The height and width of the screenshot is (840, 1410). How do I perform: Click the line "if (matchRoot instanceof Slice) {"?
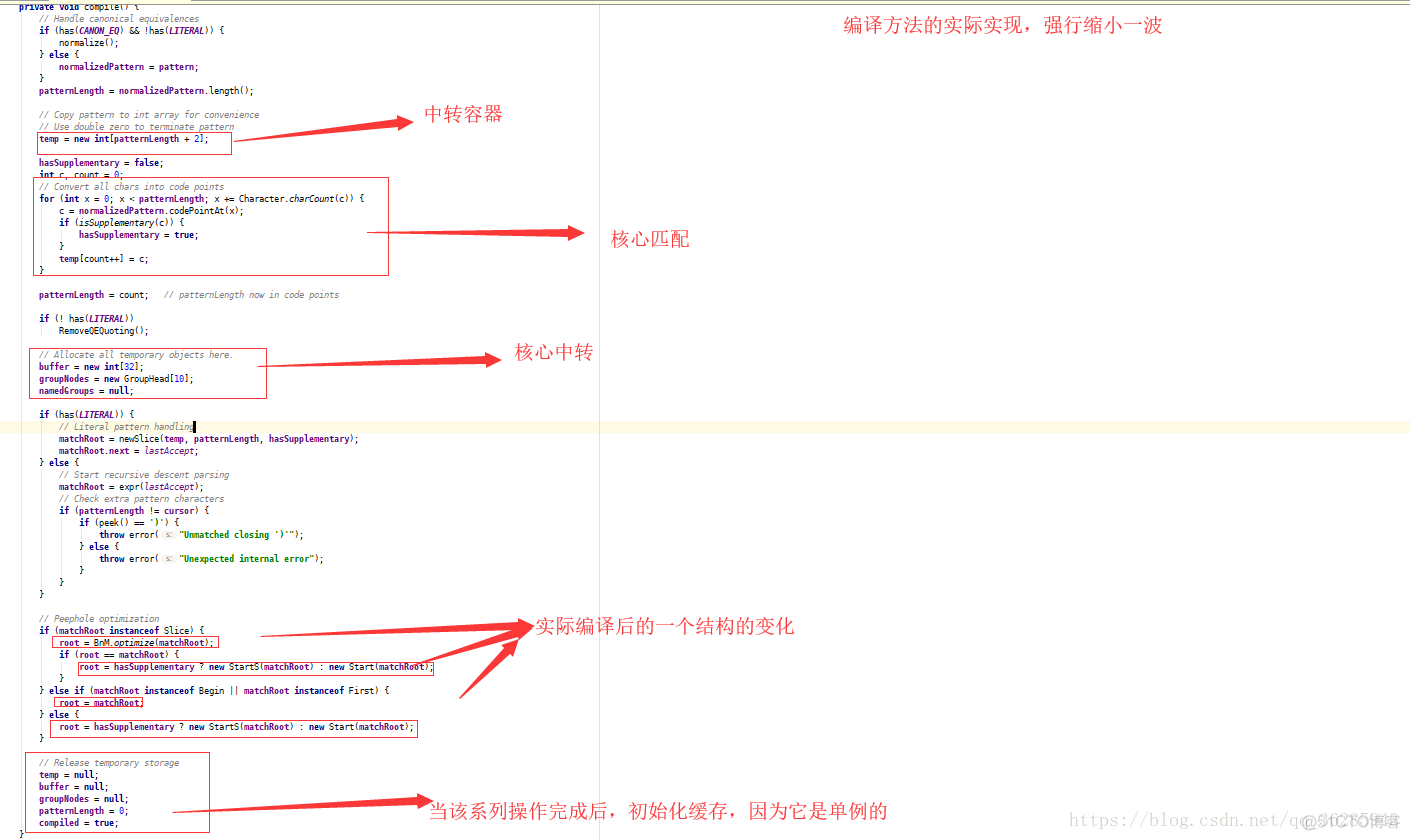[122, 631]
